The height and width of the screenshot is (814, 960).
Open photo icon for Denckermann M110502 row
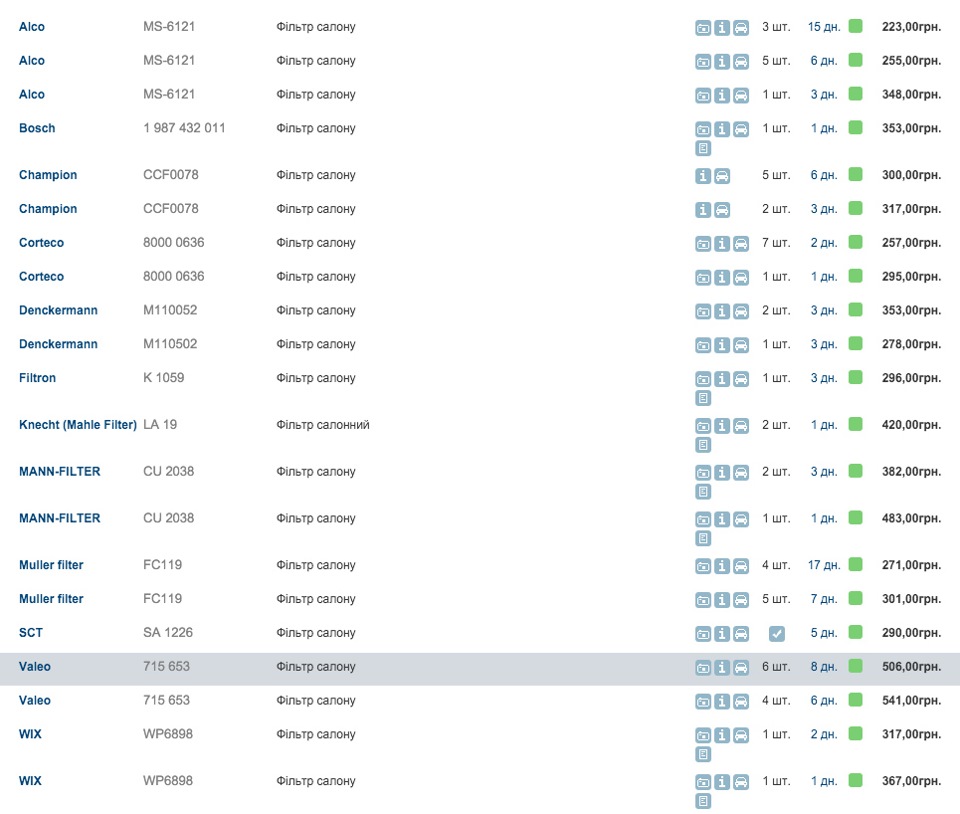coord(703,345)
